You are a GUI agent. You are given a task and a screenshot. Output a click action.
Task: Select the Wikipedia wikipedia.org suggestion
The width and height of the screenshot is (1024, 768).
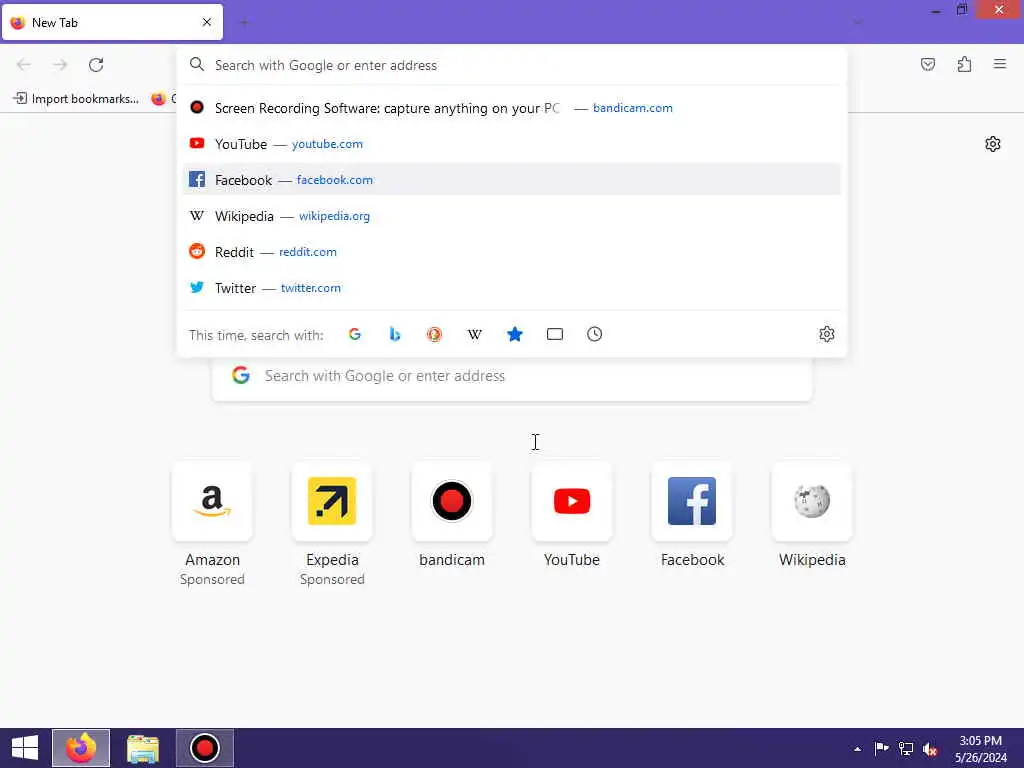(x=512, y=216)
